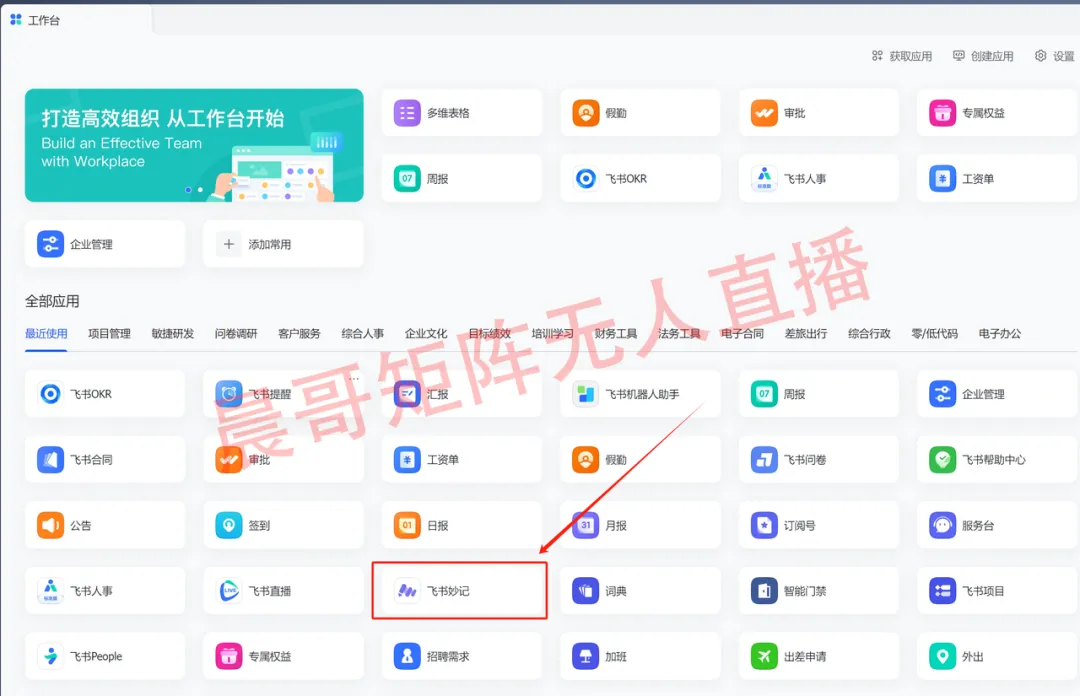Open 工资单 in the favorites area
Viewport: 1080px width, 696px height.
(x=997, y=178)
